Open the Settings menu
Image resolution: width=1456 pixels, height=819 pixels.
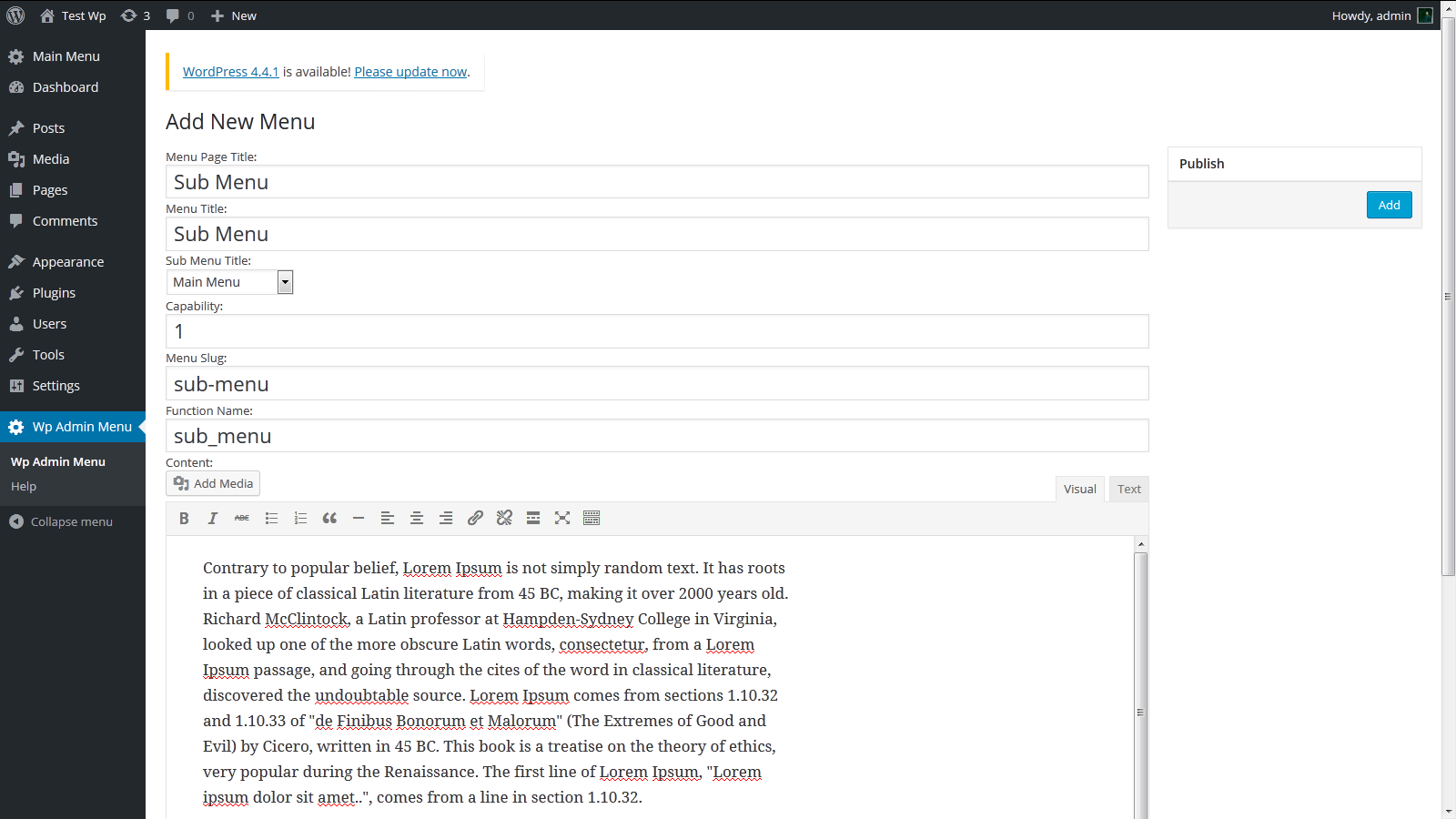[x=73, y=386]
